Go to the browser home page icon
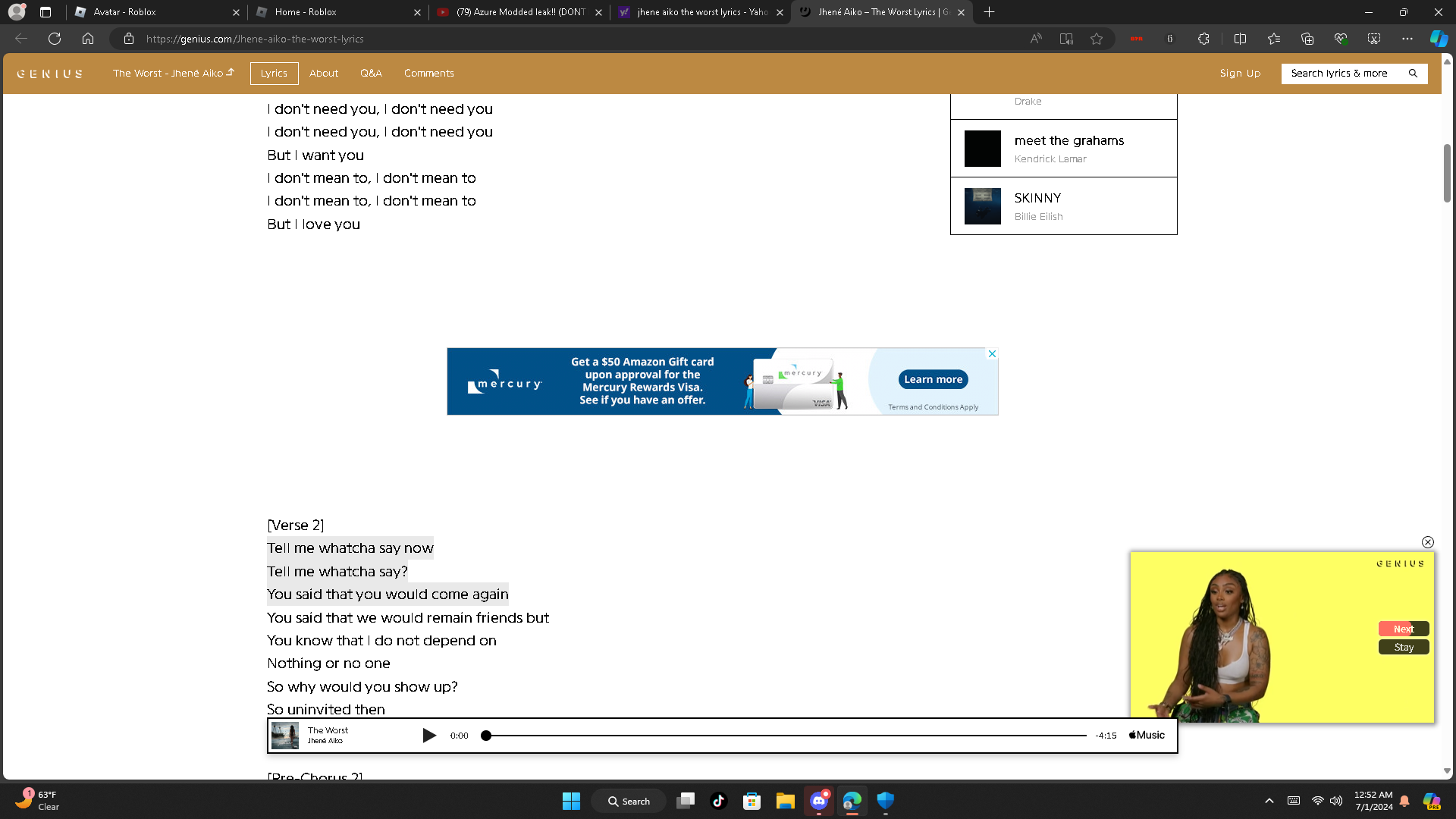The width and height of the screenshot is (1456, 819). click(88, 39)
